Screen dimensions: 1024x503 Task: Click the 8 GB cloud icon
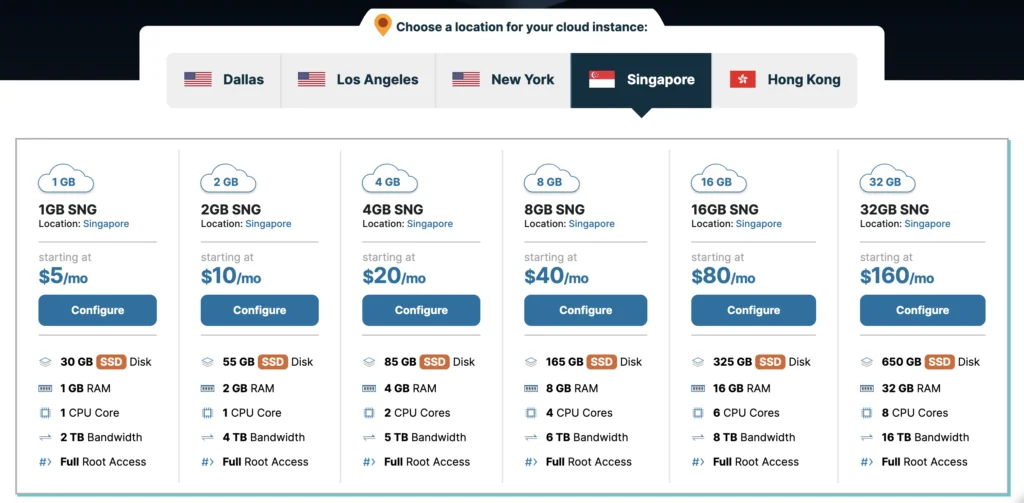552,178
